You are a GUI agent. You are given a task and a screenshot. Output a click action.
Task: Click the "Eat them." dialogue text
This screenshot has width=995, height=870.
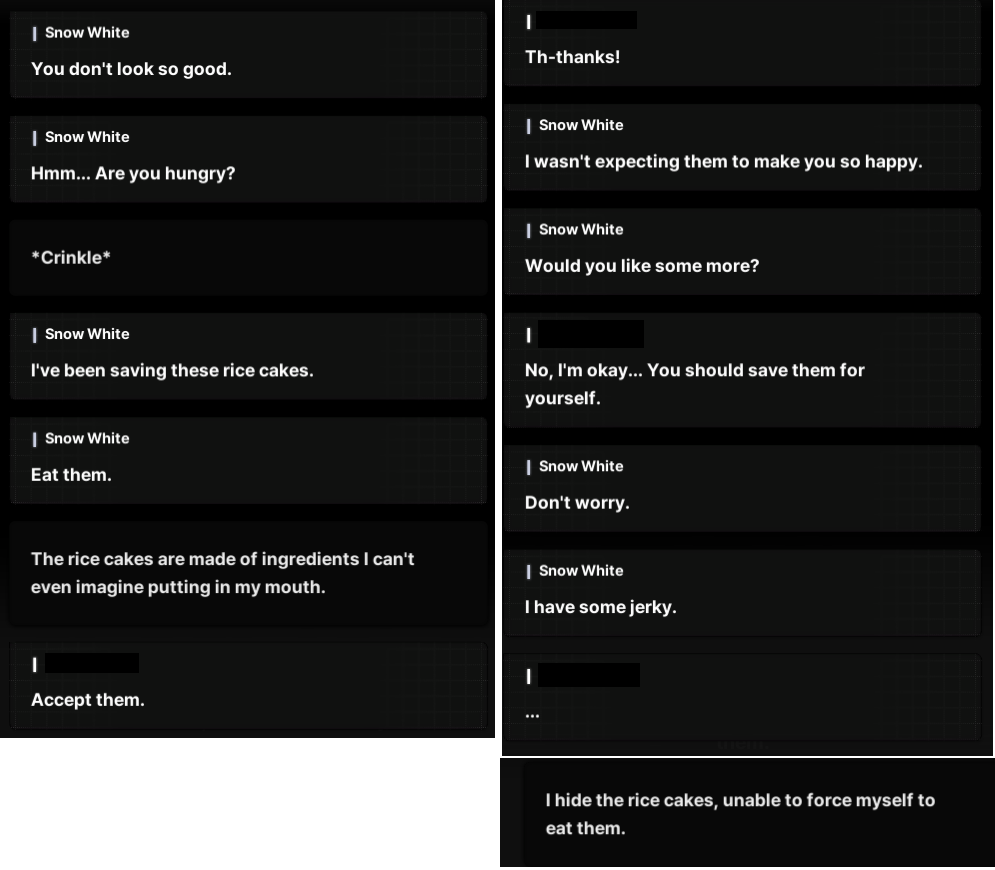(x=71, y=475)
